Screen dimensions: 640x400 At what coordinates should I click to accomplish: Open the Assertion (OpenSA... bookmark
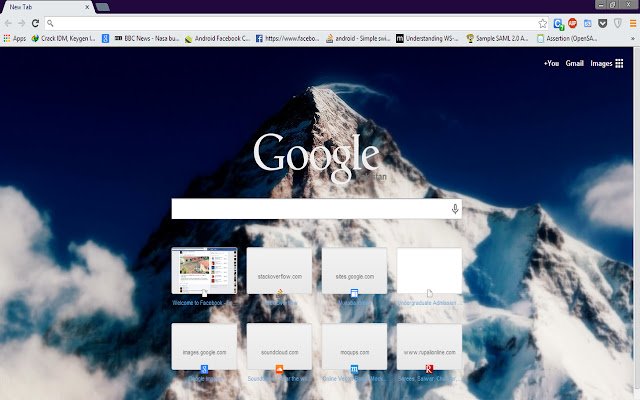[567, 38]
